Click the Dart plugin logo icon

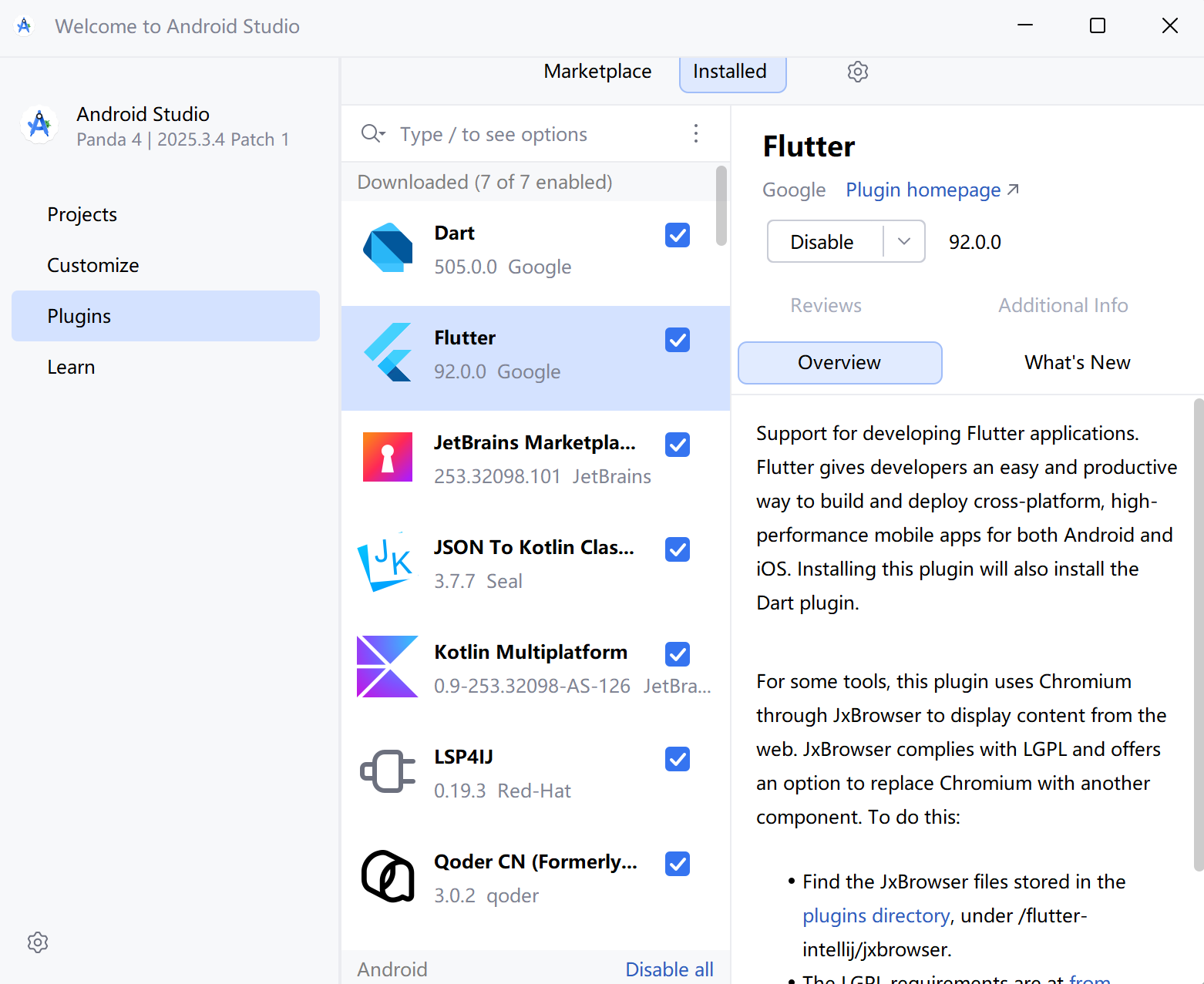[x=388, y=248]
